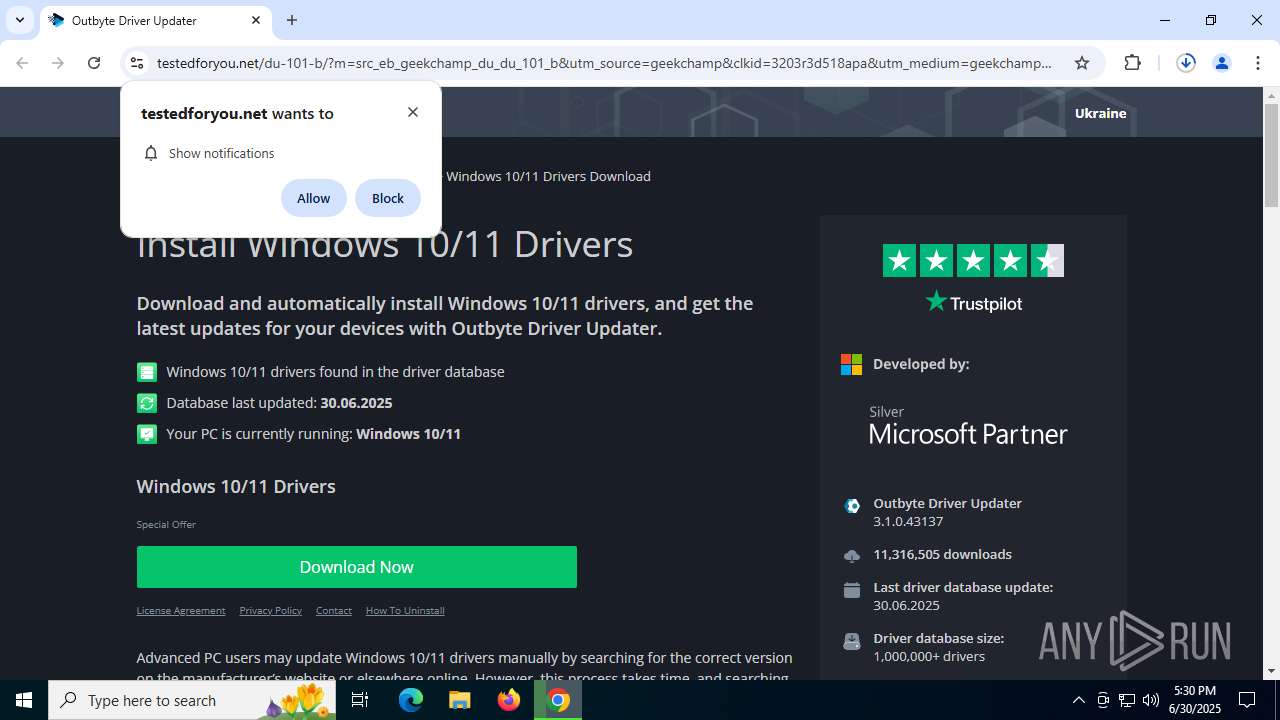Open the Windows Start menu
This screenshot has width=1280, height=720.
coord(24,700)
